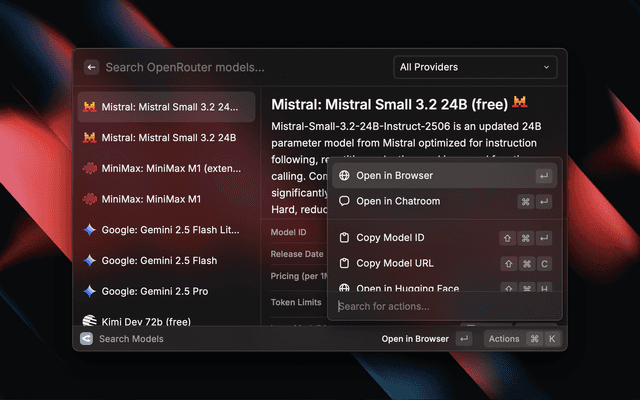The height and width of the screenshot is (400, 640).
Task: Click the Gemini 2.5 Flash Lite sparkle icon
Action: click(90, 230)
